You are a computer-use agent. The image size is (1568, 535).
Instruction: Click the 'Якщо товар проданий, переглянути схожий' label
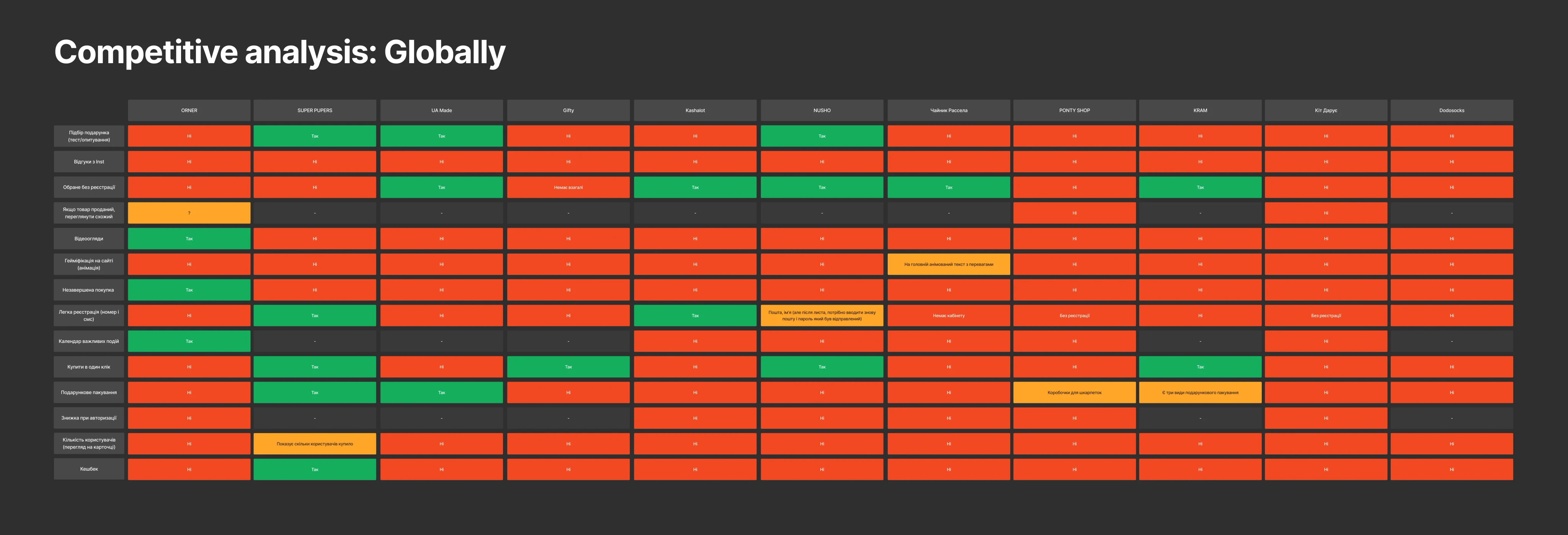[89, 213]
